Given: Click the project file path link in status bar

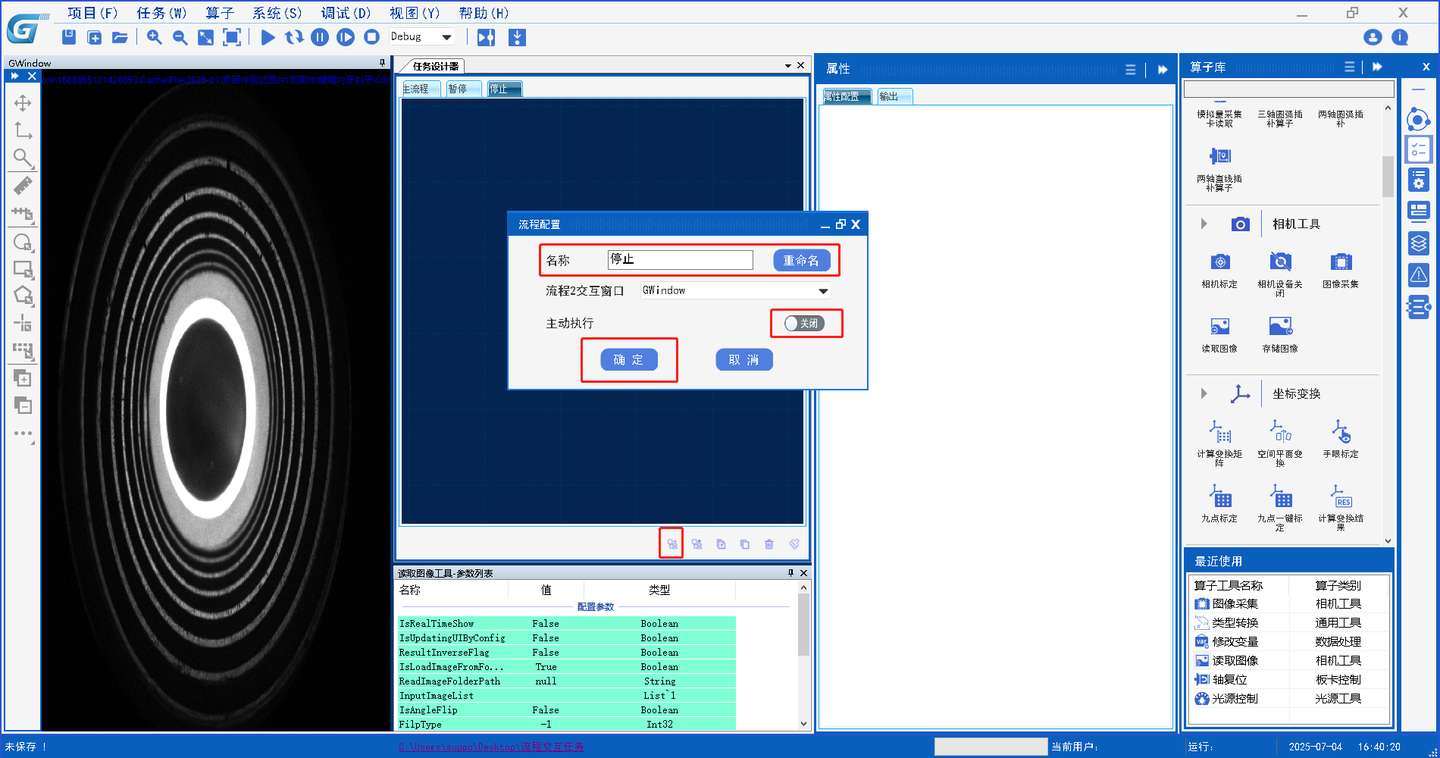Looking at the screenshot, I should (x=491, y=747).
